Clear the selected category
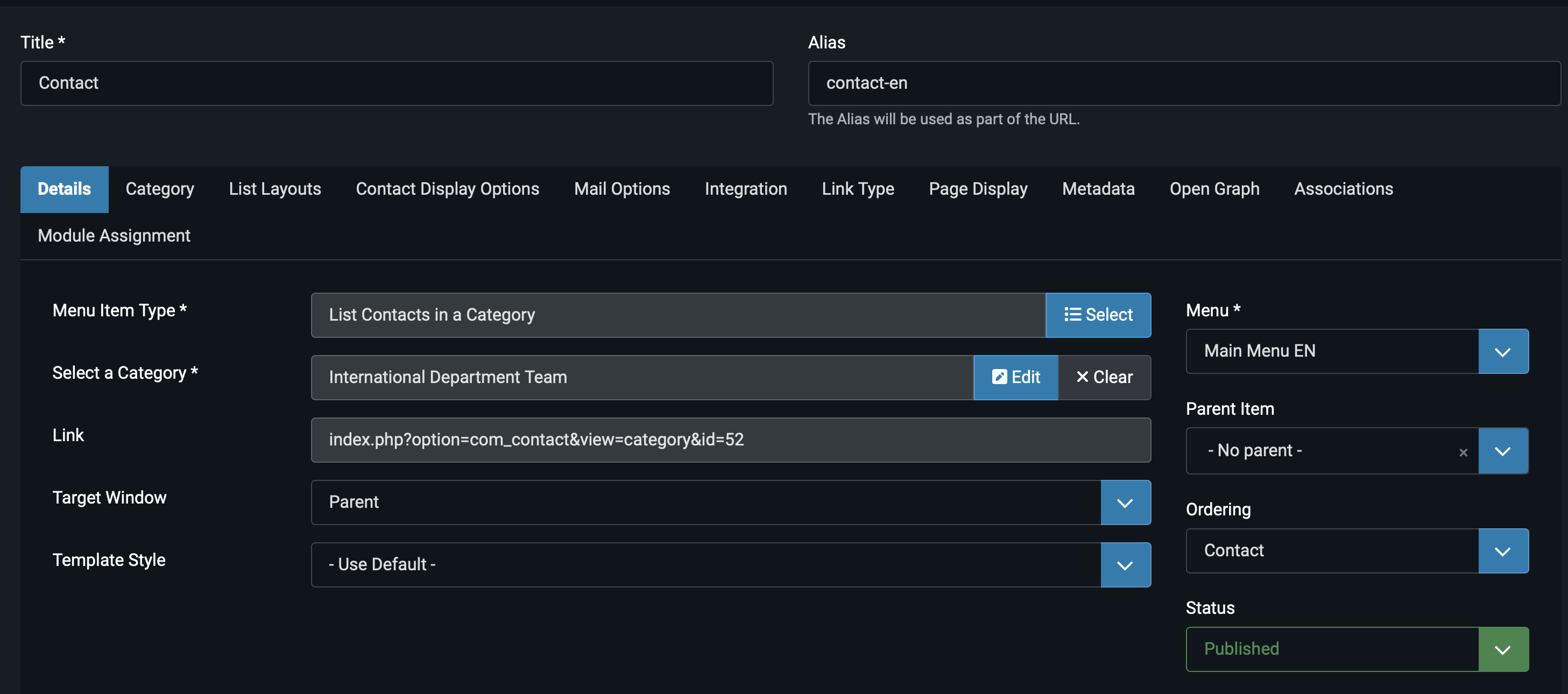 [x=1104, y=378]
